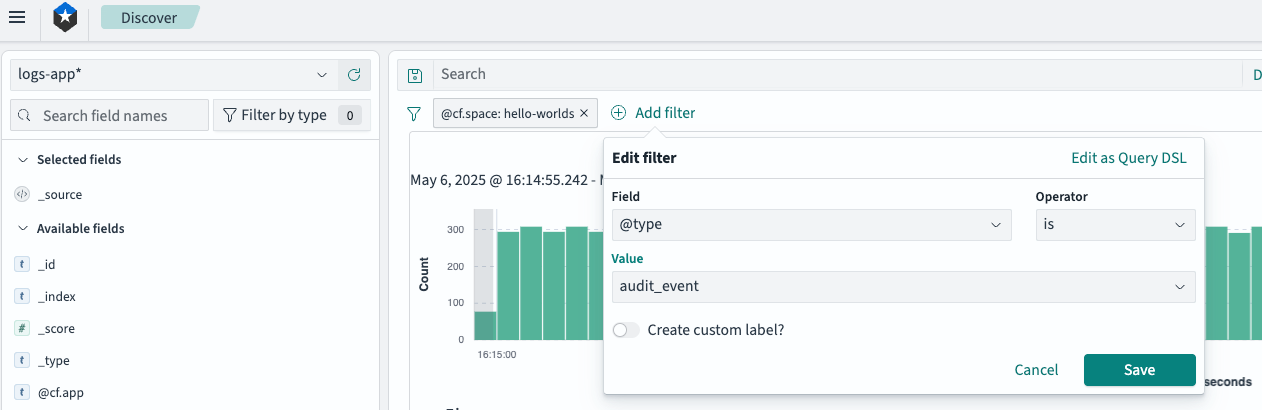Open the hamburger navigation menu
The image size is (1262, 410).
tap(17, 17)
